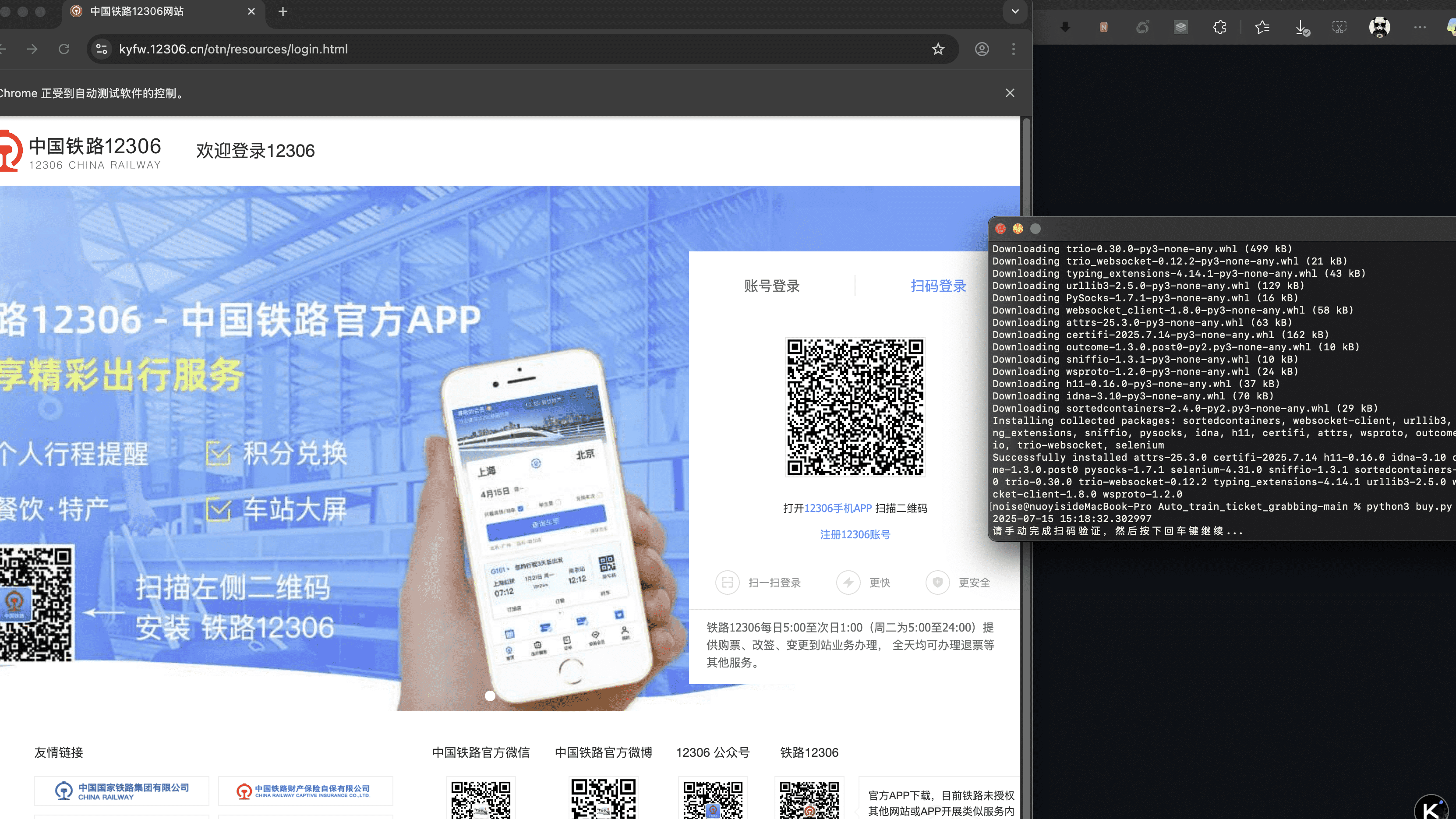Open downloads icon in right browser toolbar
The width and height of the screenshot is (1456, 819).
click(1302, 27)
